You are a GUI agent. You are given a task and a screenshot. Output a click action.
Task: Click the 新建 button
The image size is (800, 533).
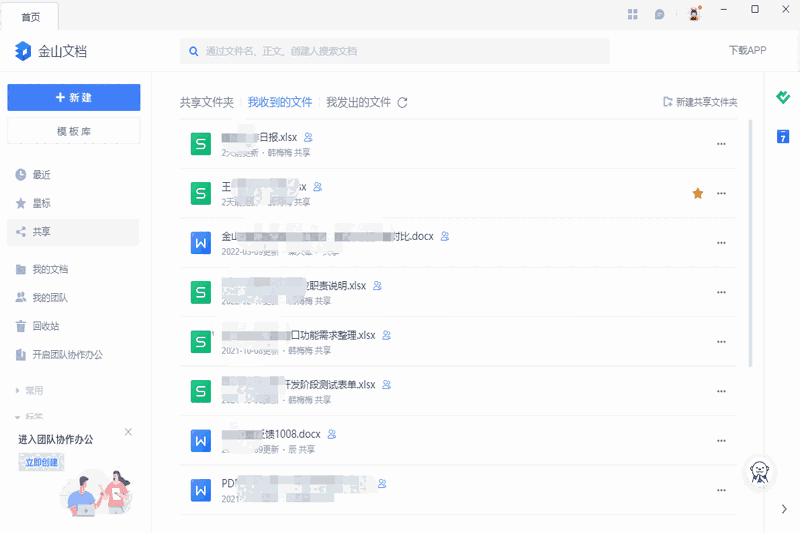(73, 97)
